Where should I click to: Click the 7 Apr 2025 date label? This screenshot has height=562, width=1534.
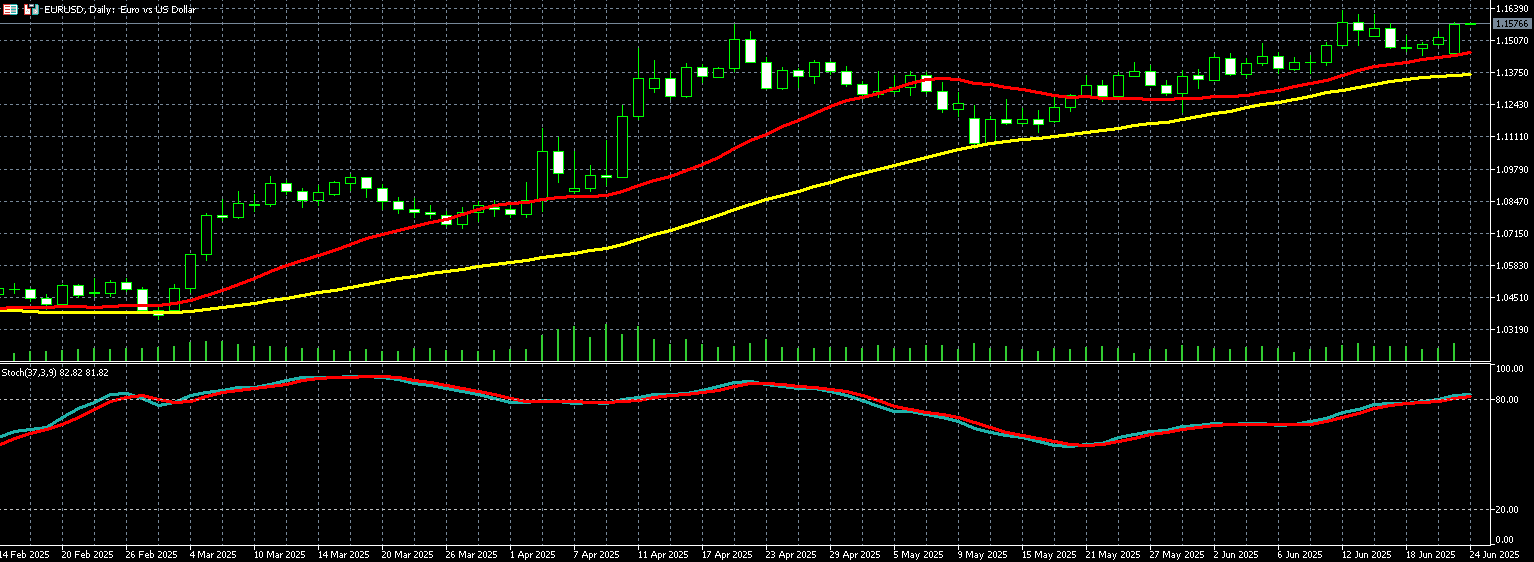(x=597, y=554)
